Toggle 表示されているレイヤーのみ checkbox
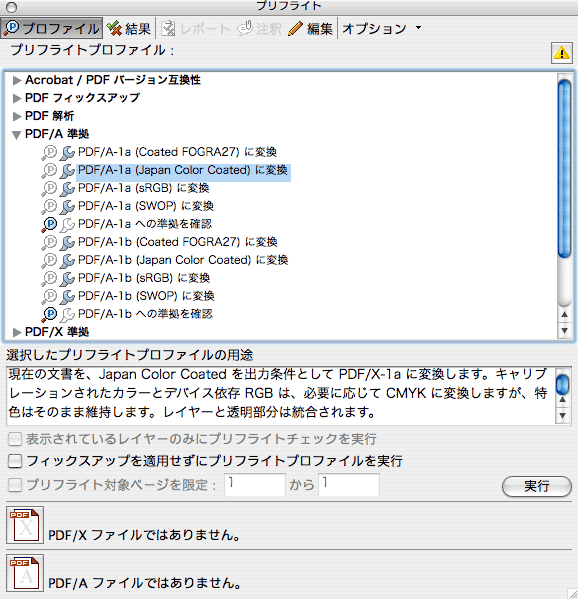578x599 pixels. pyautogui.click(x=15, y=439)
